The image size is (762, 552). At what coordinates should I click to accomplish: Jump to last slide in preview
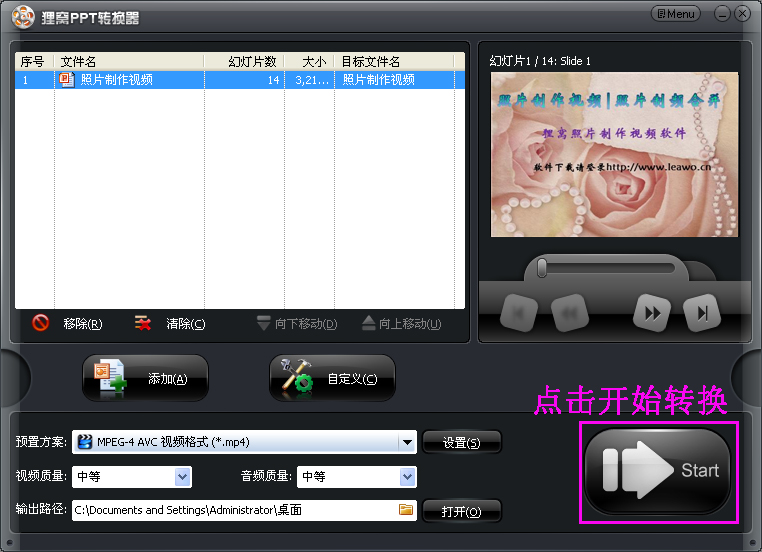click(x=702, y=313)
